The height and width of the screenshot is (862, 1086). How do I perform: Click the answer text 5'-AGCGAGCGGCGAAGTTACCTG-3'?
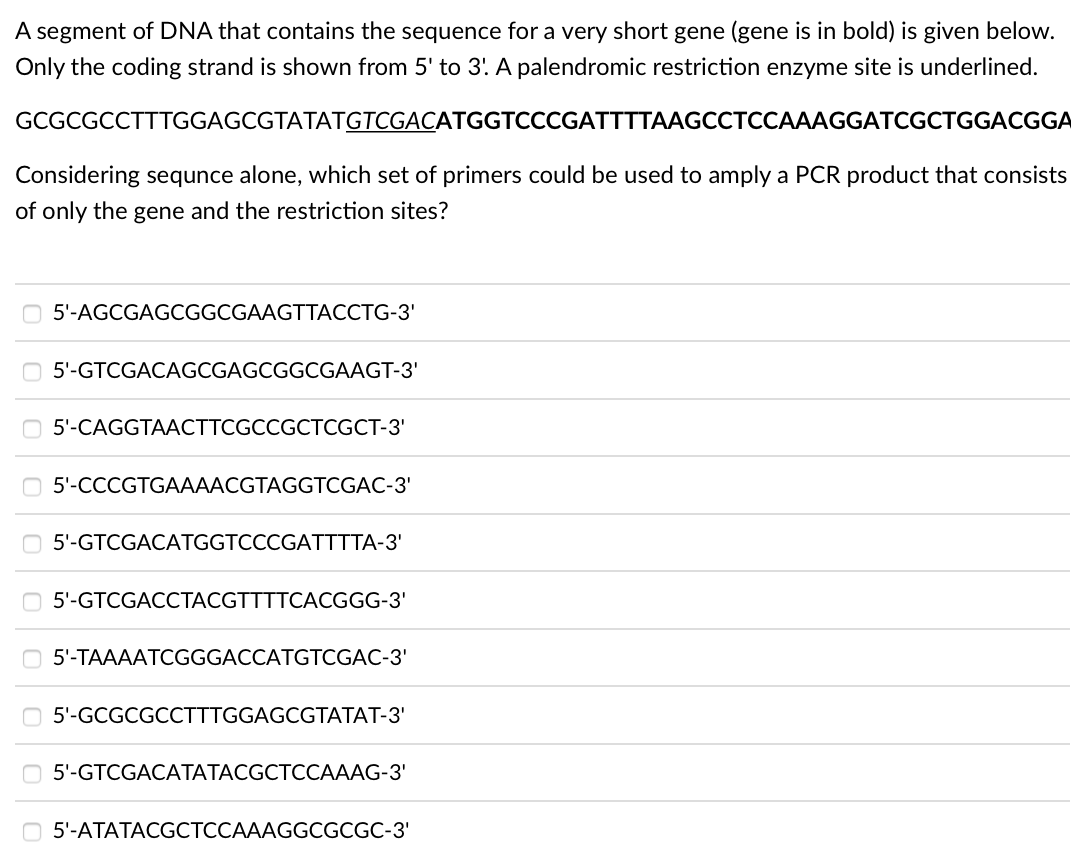click(x=233, y=314)
